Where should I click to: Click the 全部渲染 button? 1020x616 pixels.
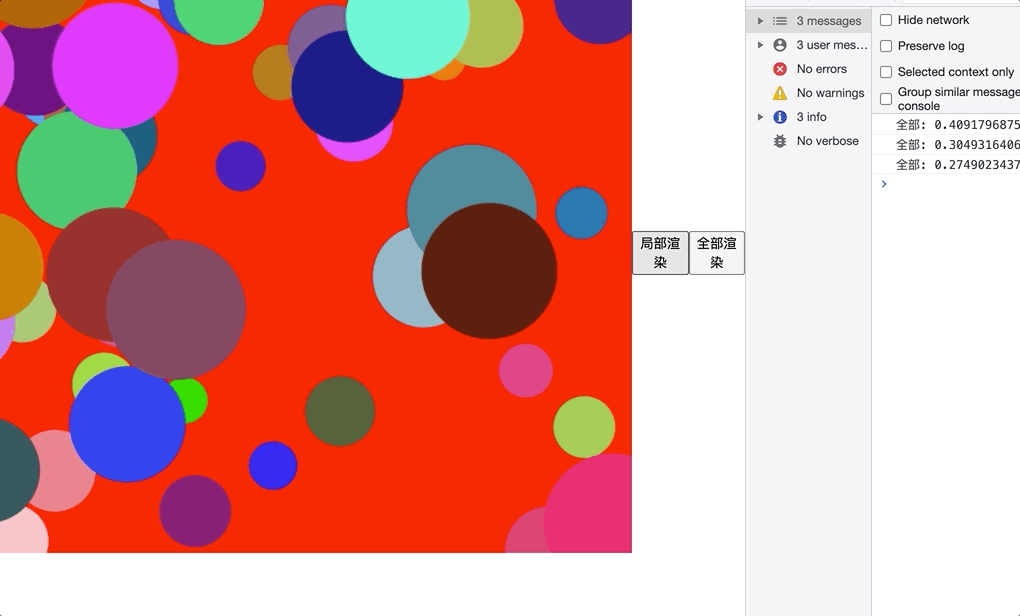tap(717, 253)
